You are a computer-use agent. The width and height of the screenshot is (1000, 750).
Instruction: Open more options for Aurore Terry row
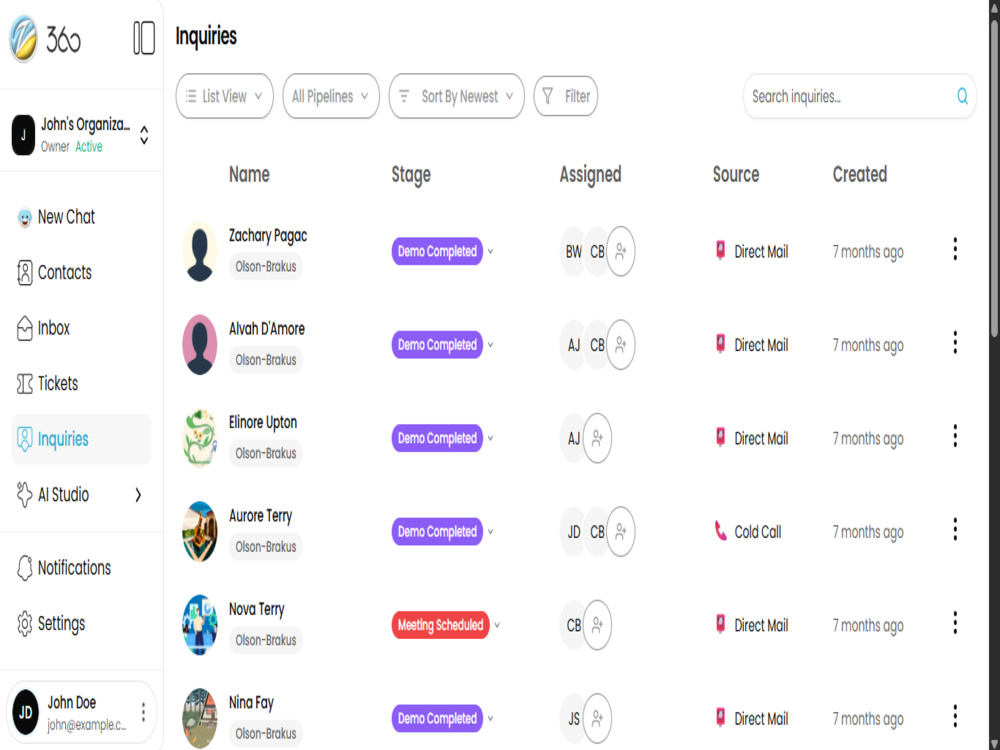click(955, 530)
